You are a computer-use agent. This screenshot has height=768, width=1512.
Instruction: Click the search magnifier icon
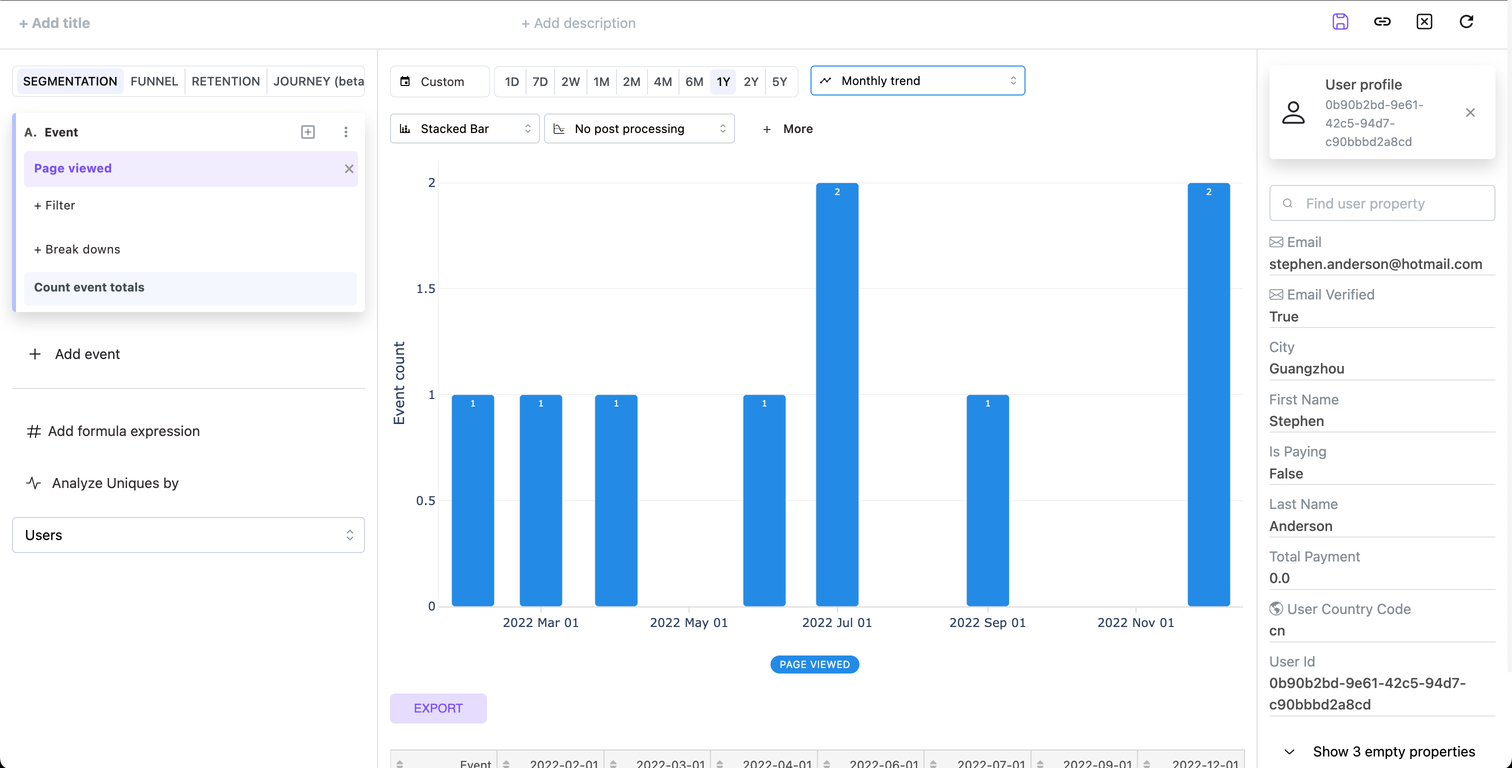coord(1288,203)
